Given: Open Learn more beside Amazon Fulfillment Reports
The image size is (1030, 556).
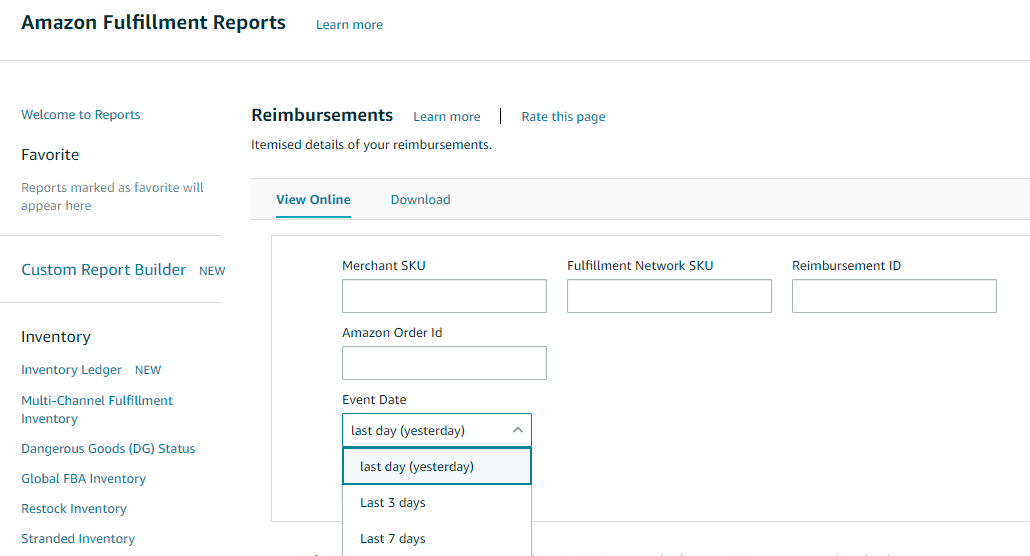Looking at the screenshot, I should pyautogui.click(x=349, y=24).
